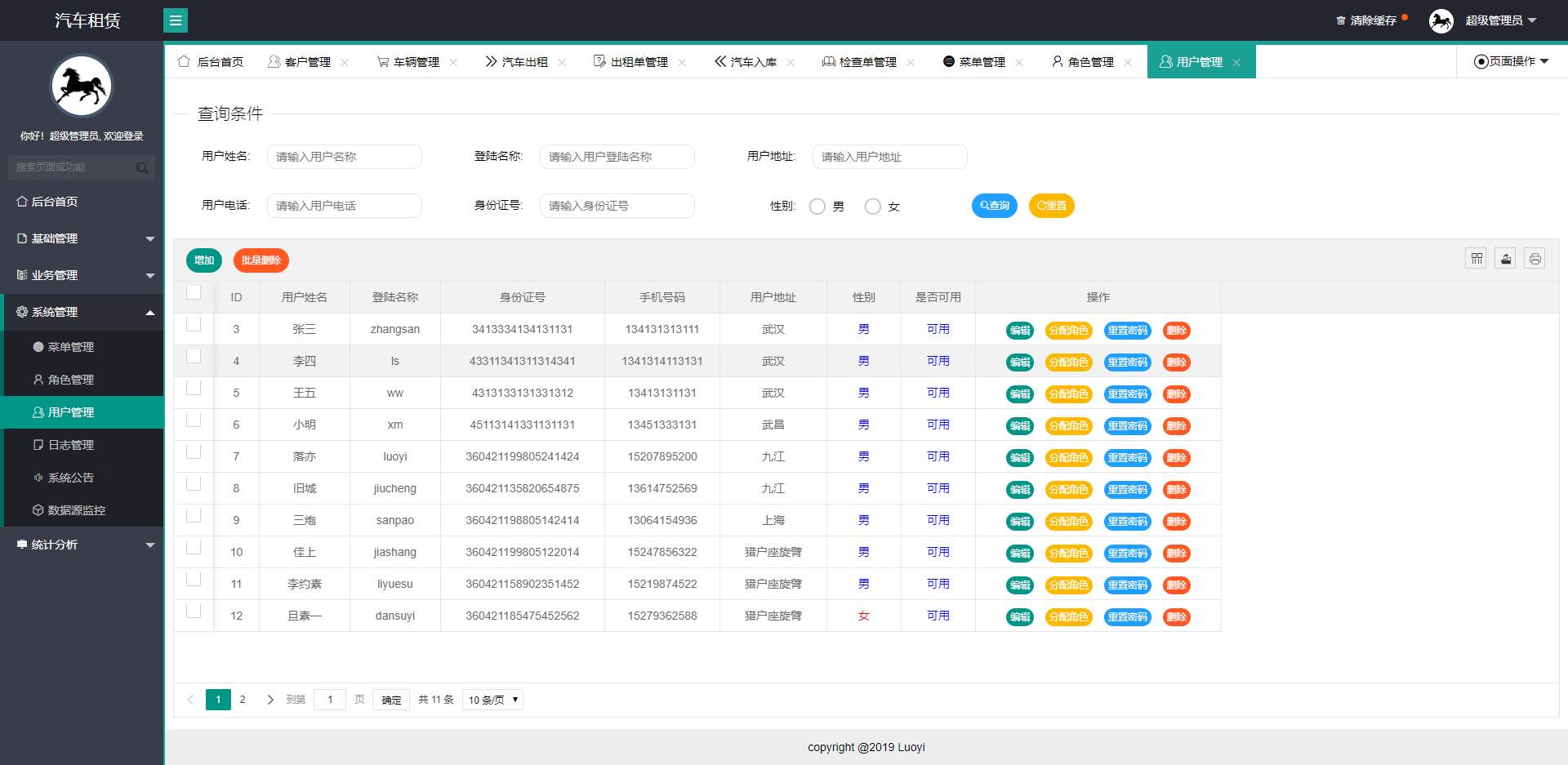Close the 客户管理 tab
1568x765 pixels.
tap(345, 63)
